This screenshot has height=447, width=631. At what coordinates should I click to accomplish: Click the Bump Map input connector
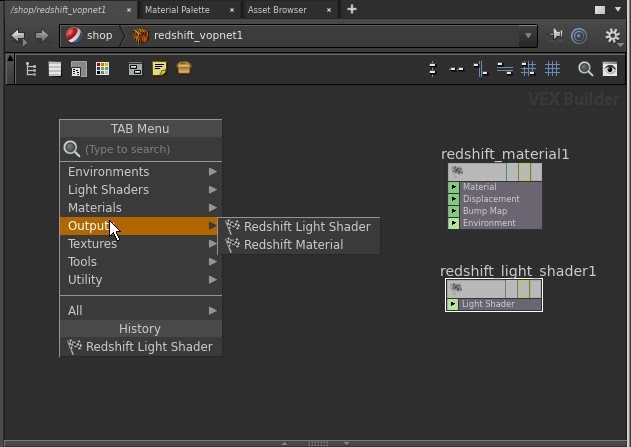[454, 211]
